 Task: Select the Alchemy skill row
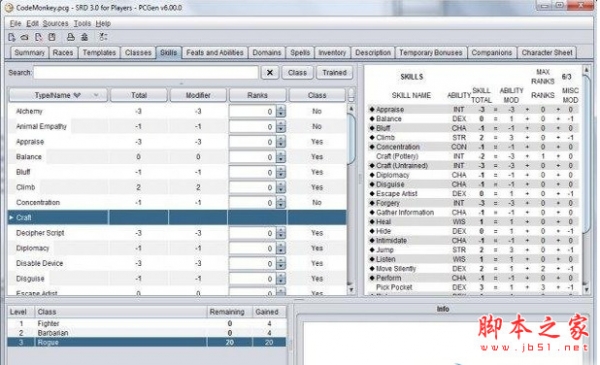pyautogui.click(x=177, y=111)
